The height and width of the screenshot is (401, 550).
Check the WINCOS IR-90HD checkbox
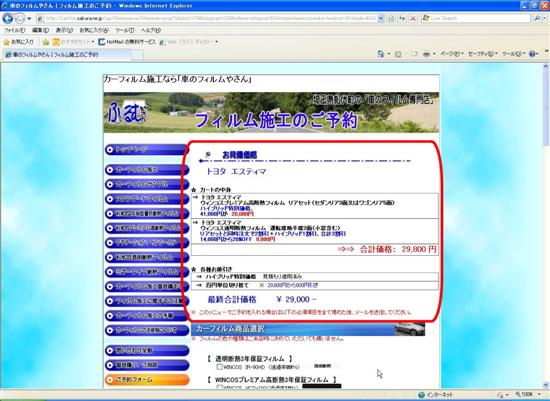[220, 367]
